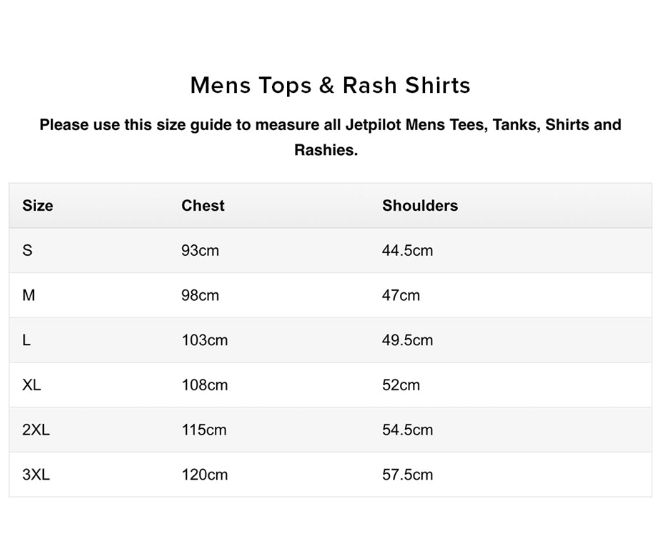
Task: Click the Shoulders column header
Action: [420, 205]
